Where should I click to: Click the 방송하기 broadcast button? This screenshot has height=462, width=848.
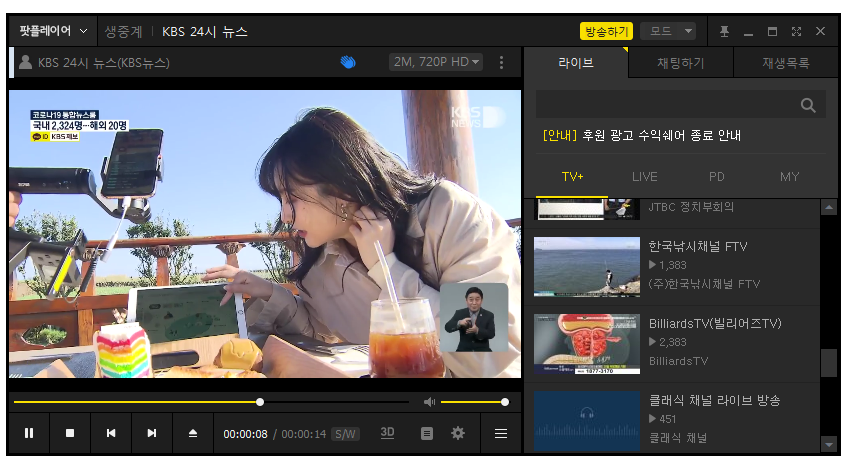pyautogui.click(x=606, y=31)
